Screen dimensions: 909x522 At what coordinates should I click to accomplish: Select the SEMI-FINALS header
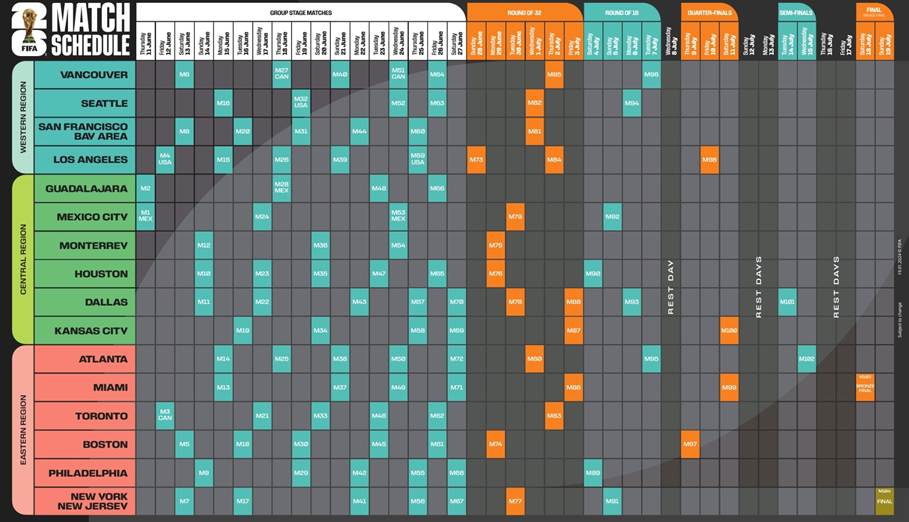pyautogui.click(x=797, y=12)
